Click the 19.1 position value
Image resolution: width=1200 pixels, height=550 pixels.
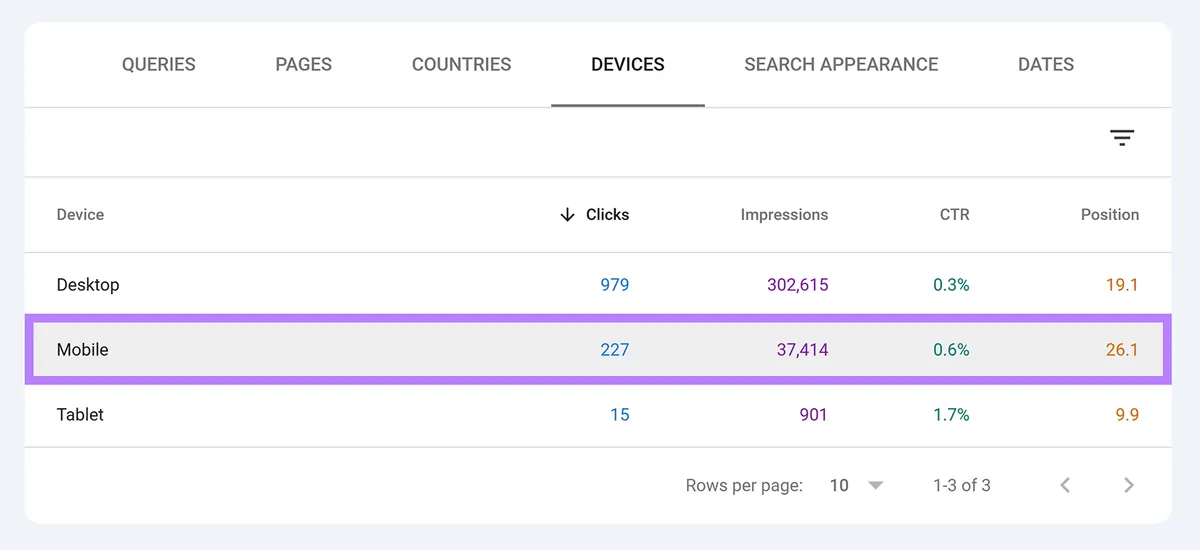point(1122,285)
